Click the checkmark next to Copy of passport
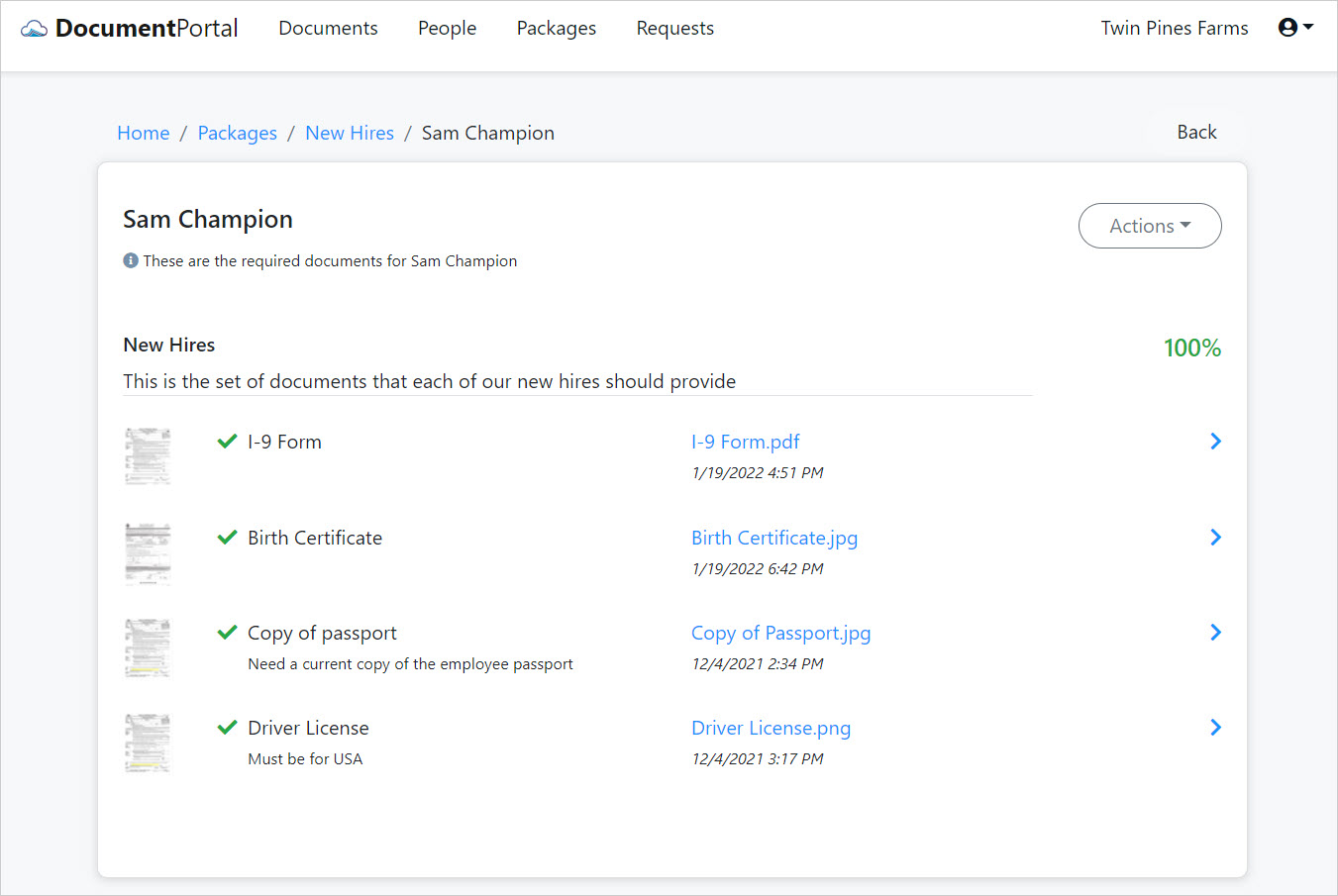 pyautogui.click(x=227, y=632)
